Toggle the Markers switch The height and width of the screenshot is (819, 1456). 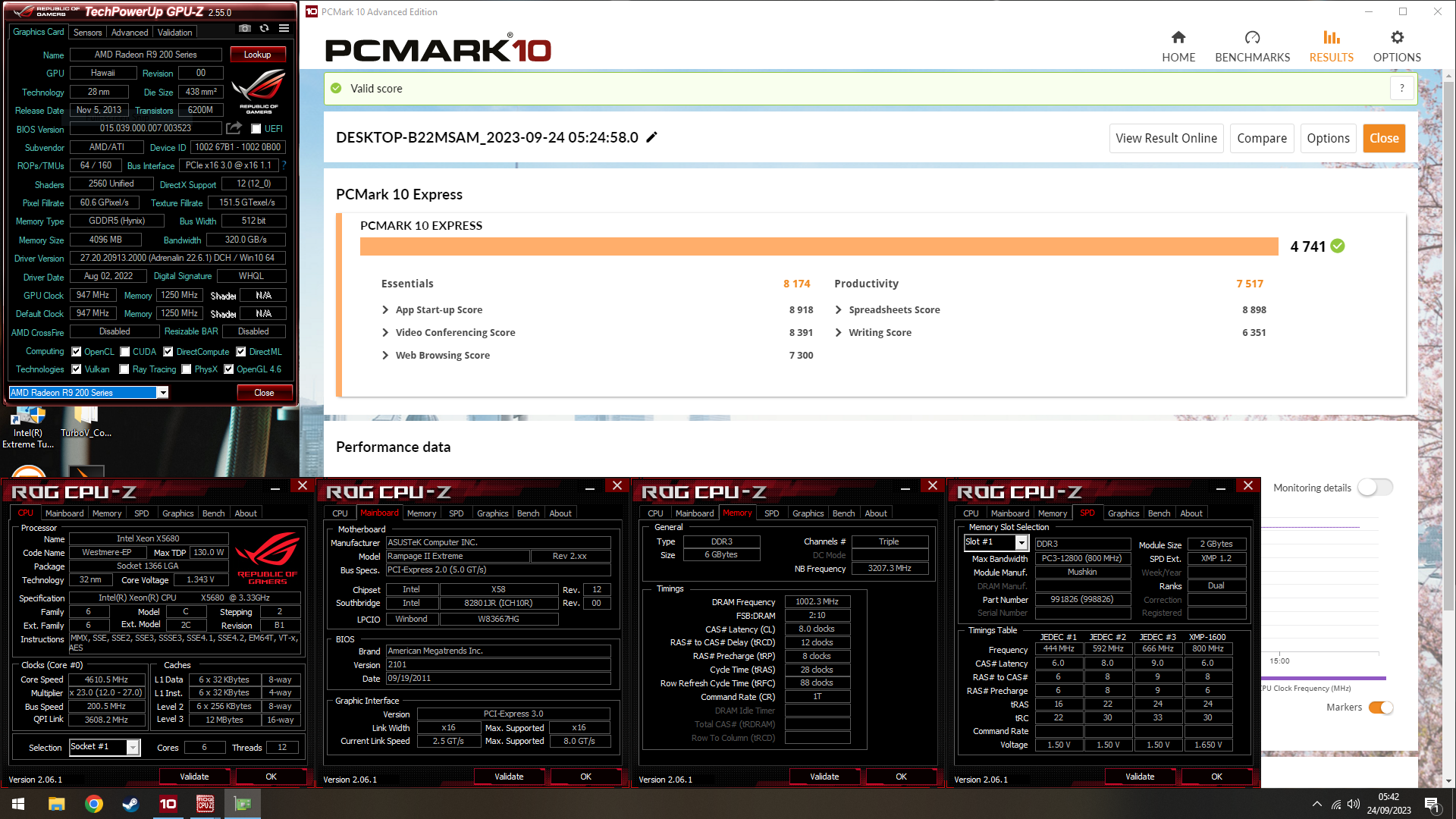(1381, 708)
